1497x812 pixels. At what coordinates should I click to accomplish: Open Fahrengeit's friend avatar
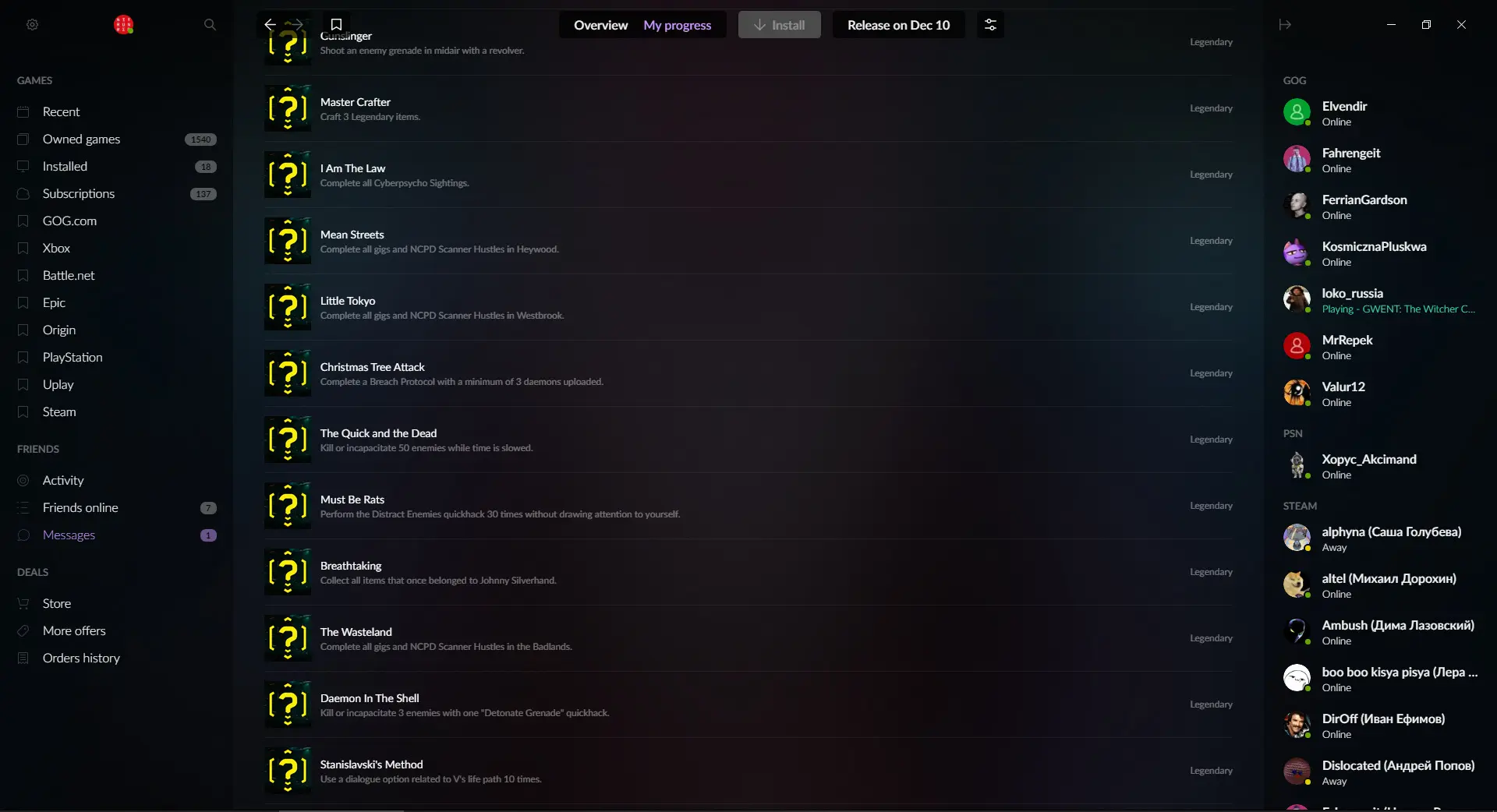click(1297, 159)
